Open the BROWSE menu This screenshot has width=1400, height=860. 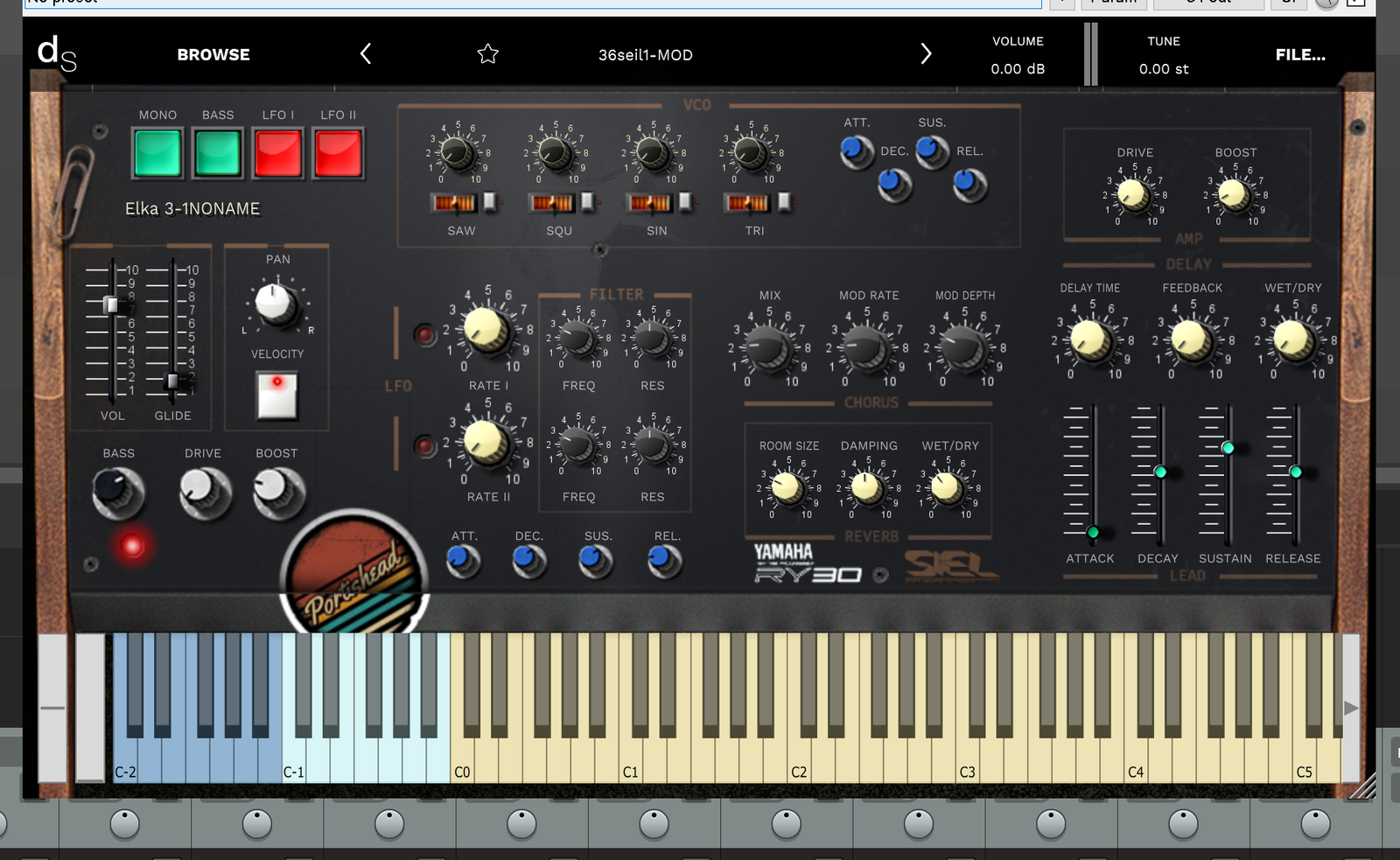[x=213, y=54]
